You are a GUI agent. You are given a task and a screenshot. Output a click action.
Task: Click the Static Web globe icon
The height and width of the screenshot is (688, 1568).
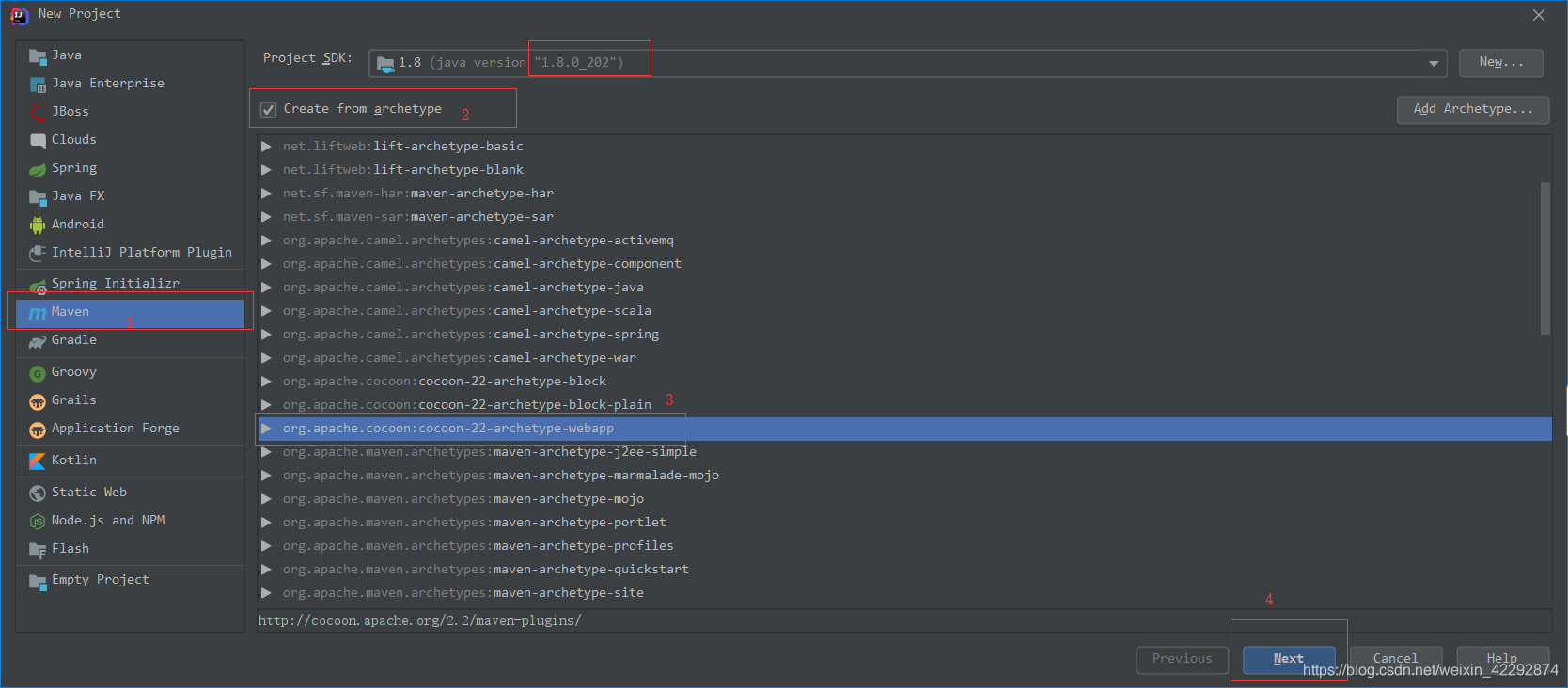[38, 493]
